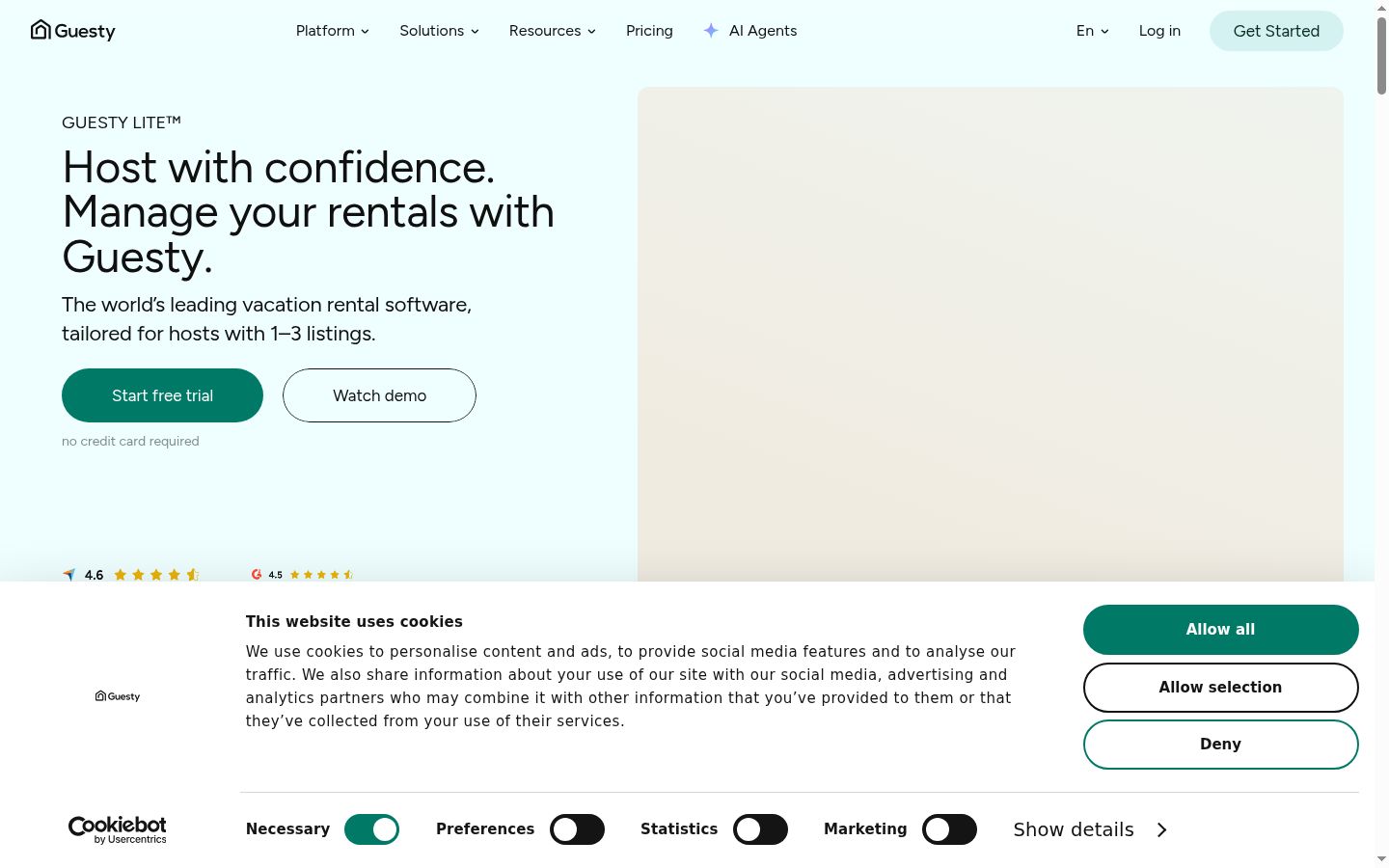This screenshot has width=1389, height=868.
Task: Go to the Pricing page
Action: pos(649,31)
